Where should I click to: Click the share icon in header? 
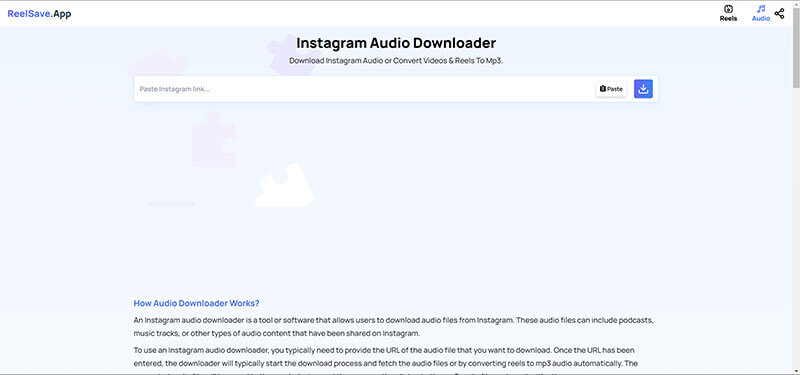(x=779, y=14)
